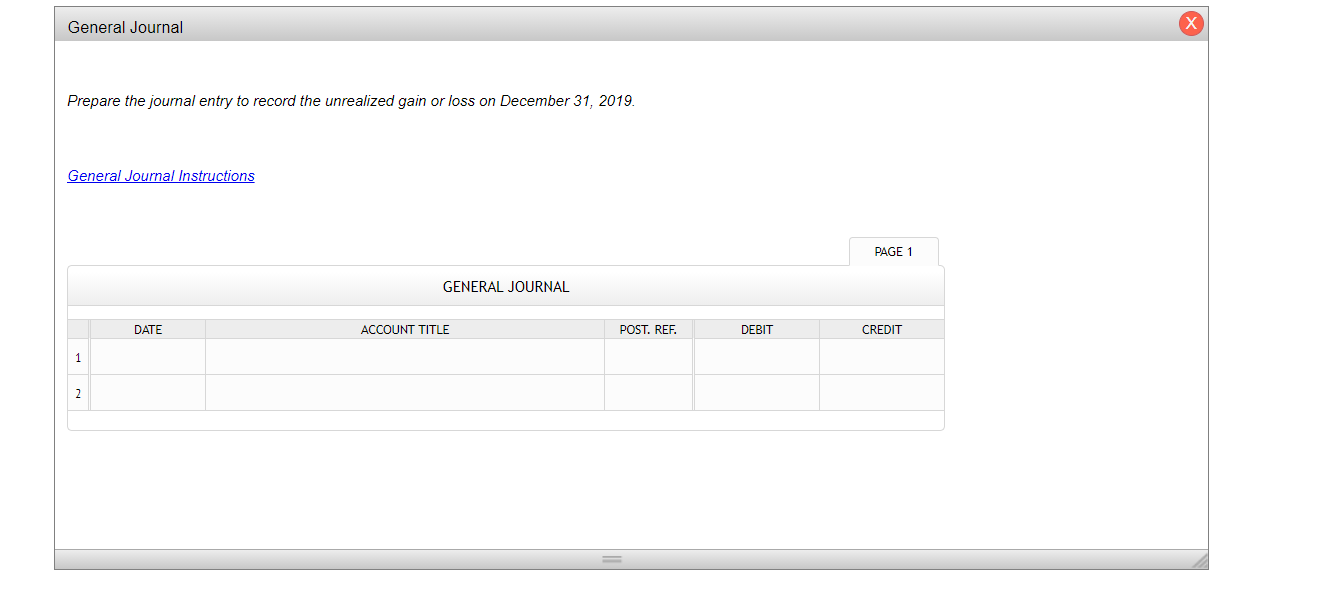Click the DATE column header
The image size is (1317, 595).
pyautogui.click(x=147, y=329)
